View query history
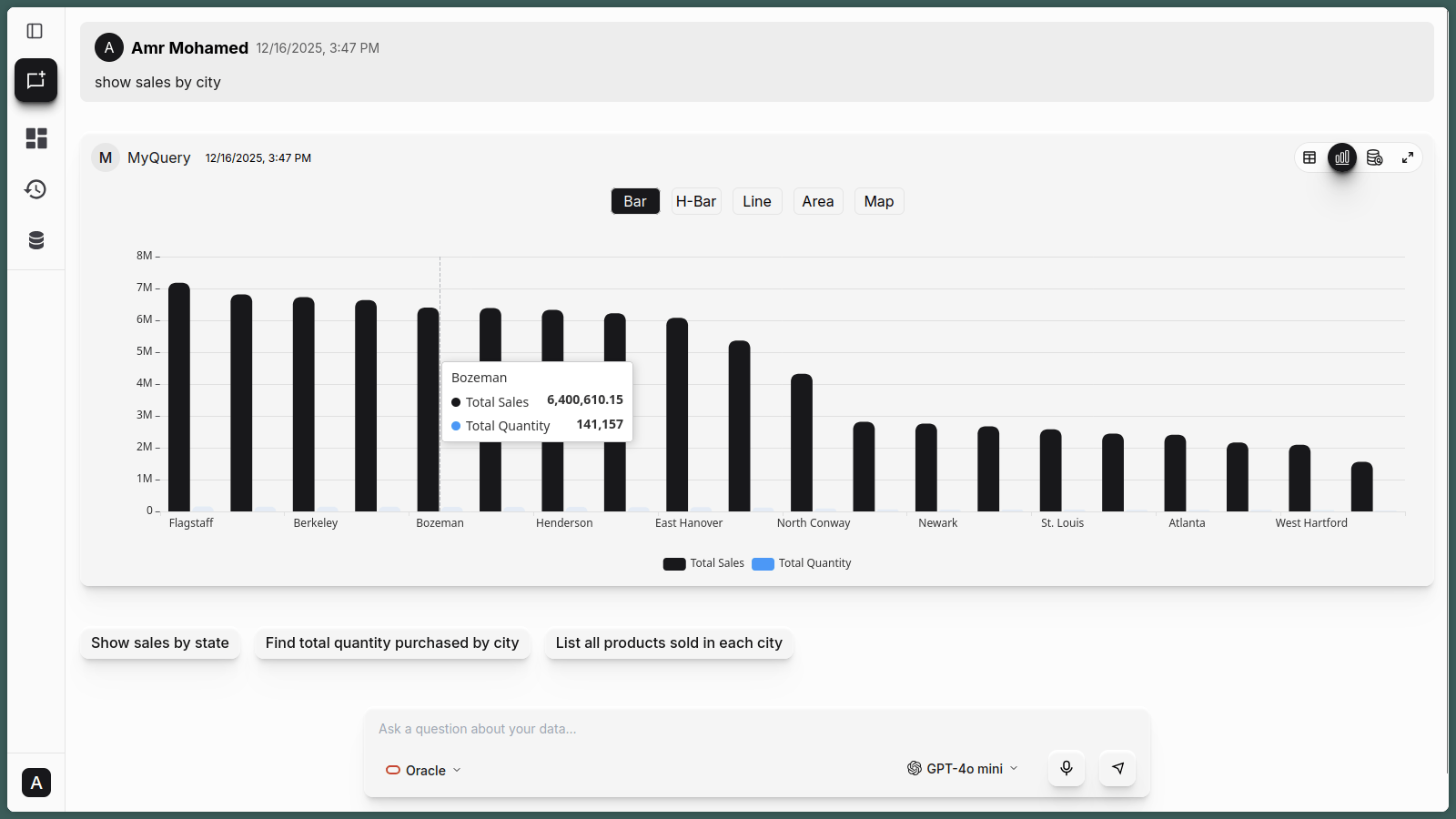The height and width of the screenshot is (819, 1456). click(35, 189)
